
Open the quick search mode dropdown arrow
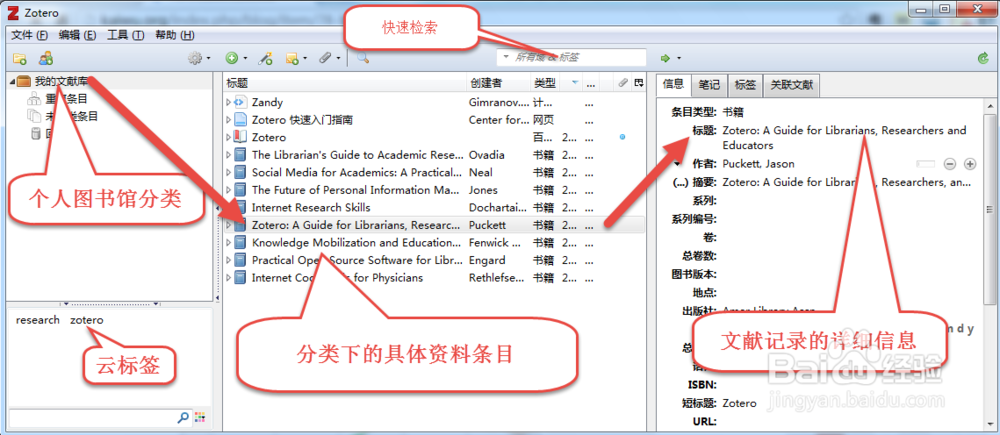click(506, 57)
